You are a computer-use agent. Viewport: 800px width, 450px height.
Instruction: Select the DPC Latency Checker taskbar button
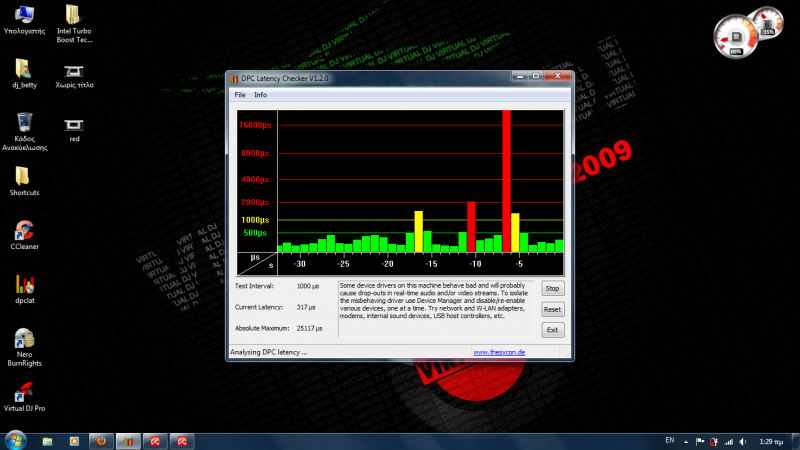click(128, 441)
